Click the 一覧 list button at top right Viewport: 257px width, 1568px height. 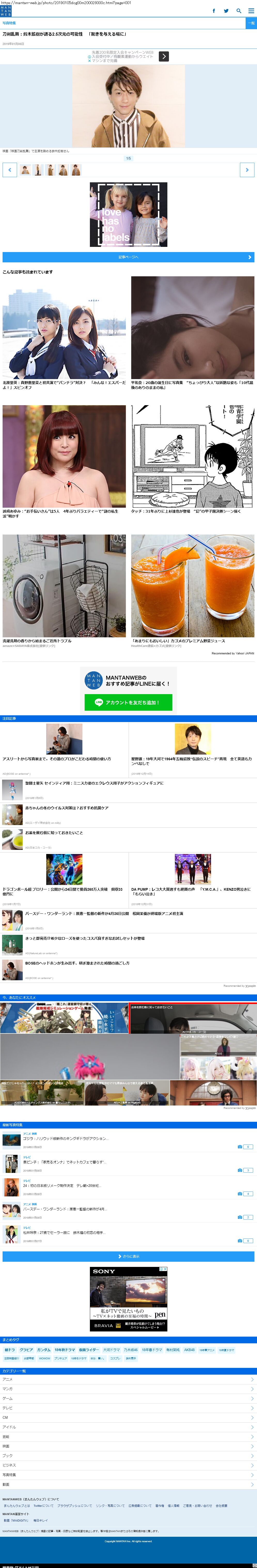(251, 23)
